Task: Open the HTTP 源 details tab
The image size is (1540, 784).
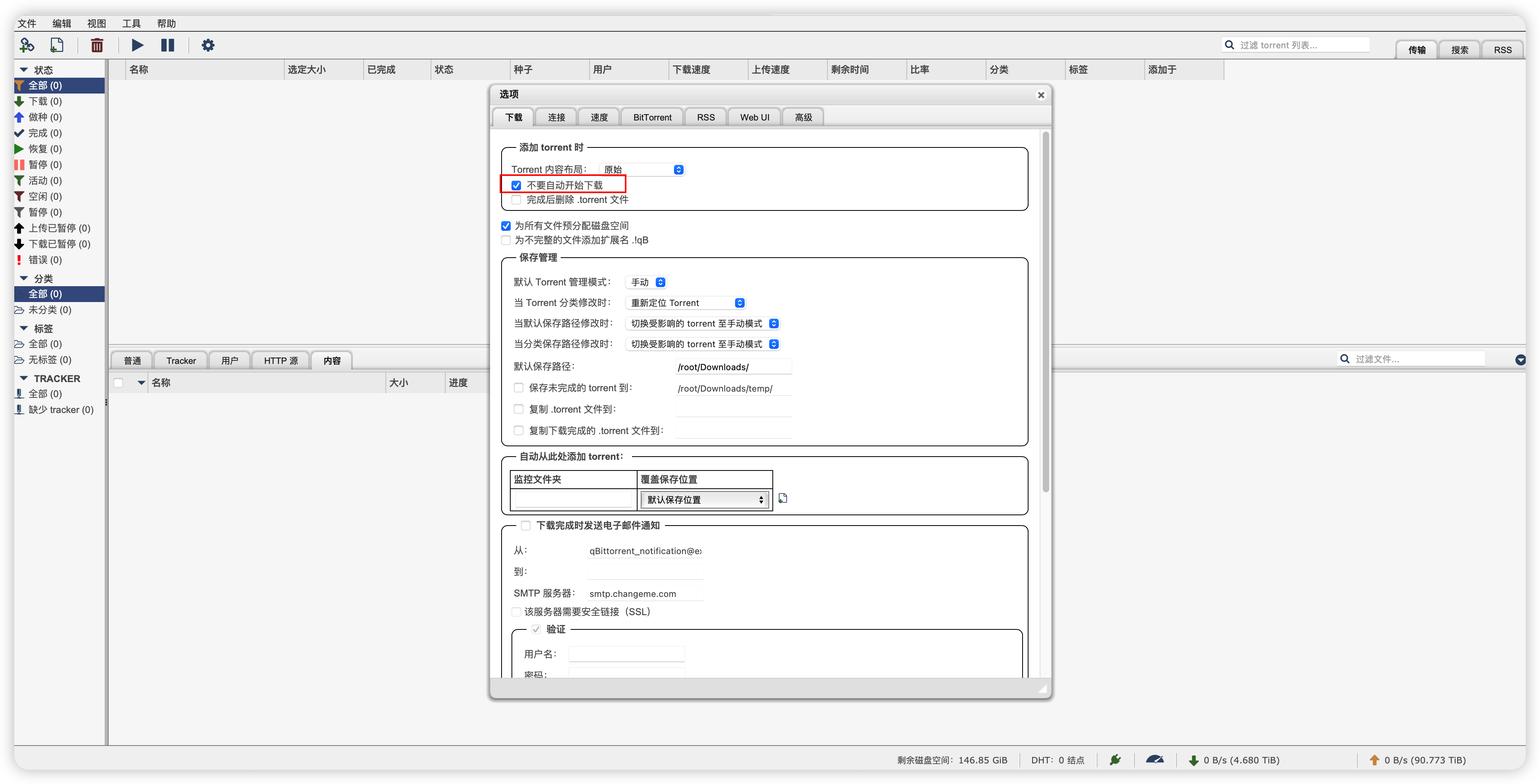Action: 281,360
